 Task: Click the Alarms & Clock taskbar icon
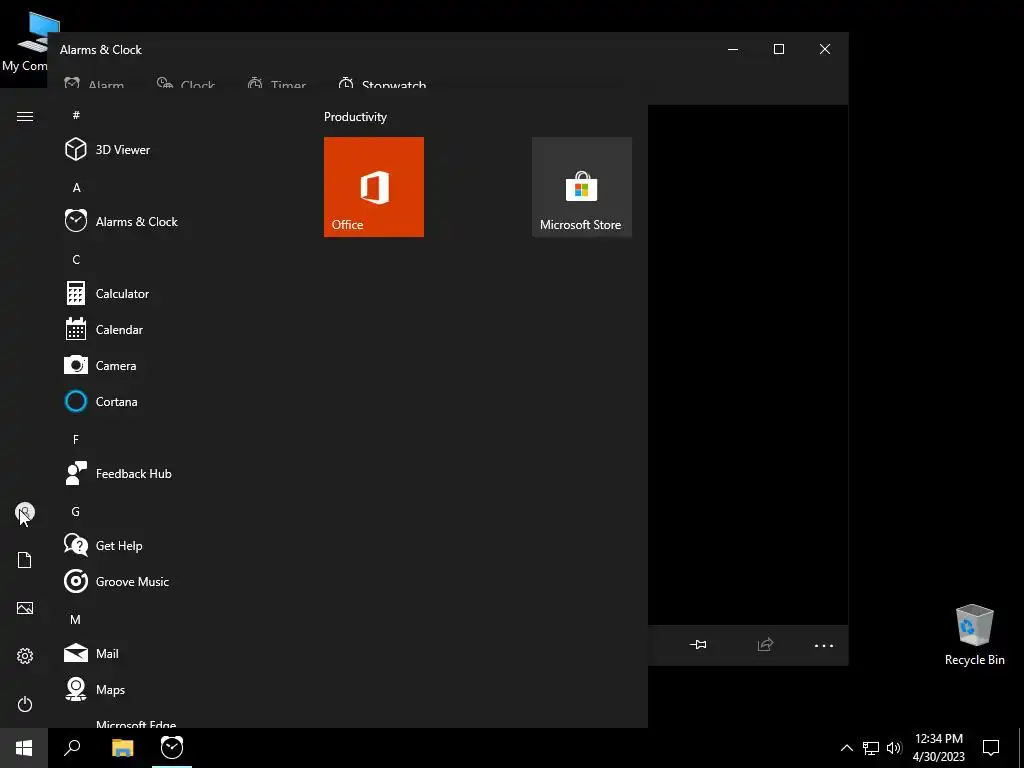pyautogui.click(x=172, y=748)
